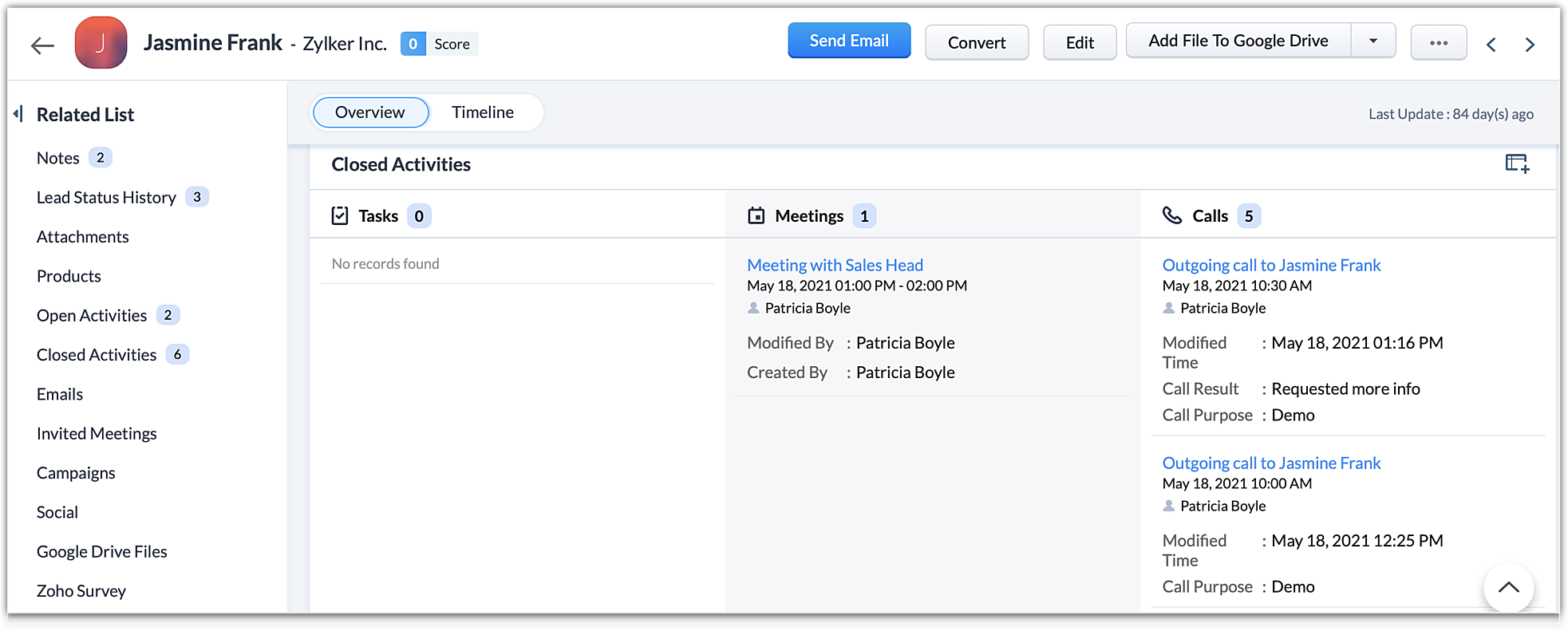Screen dimensions: 1568x631
Task: Go to next record arrow
Action: coord(1530,45)
